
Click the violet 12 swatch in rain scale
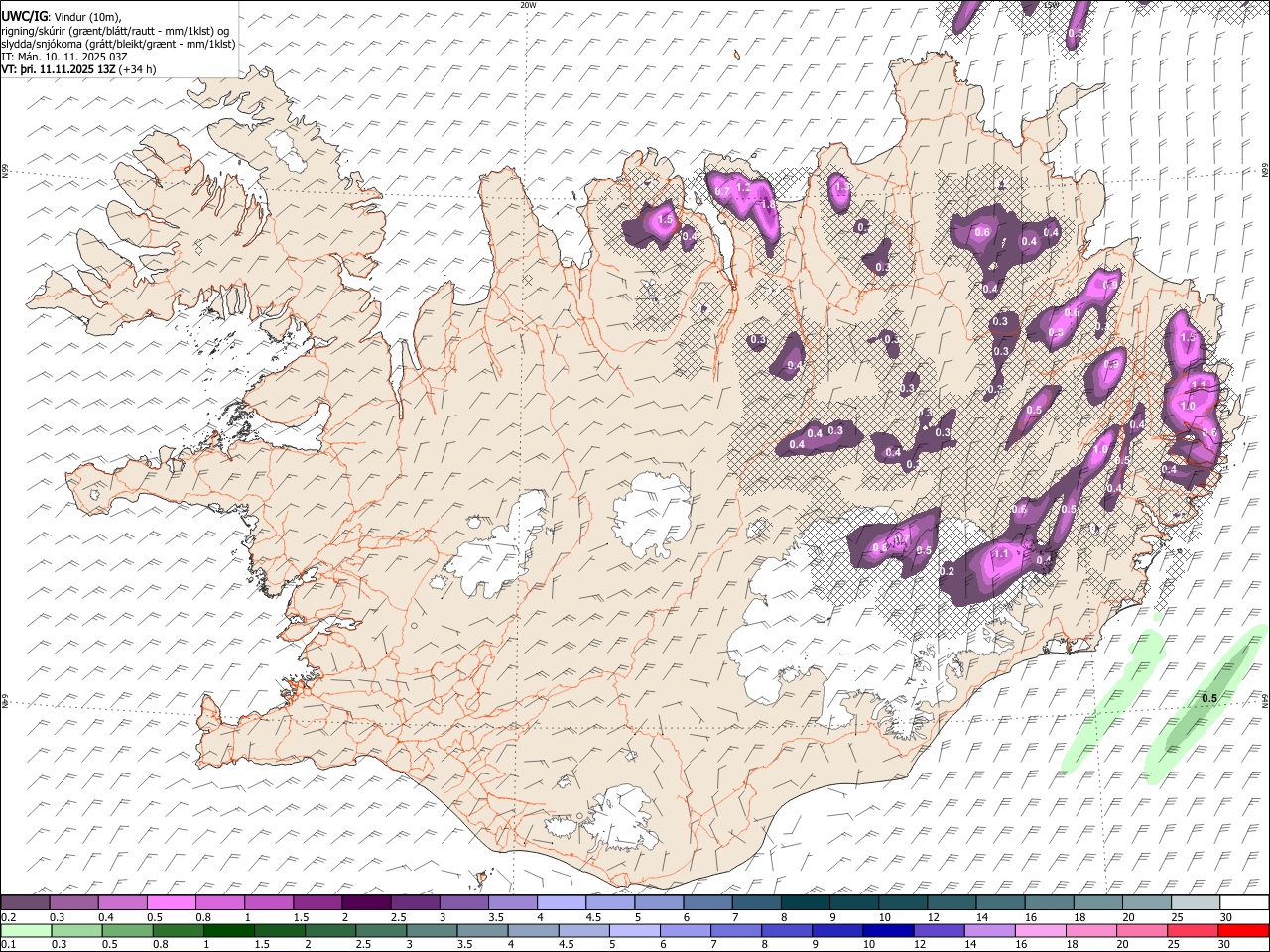pos(939,930)
